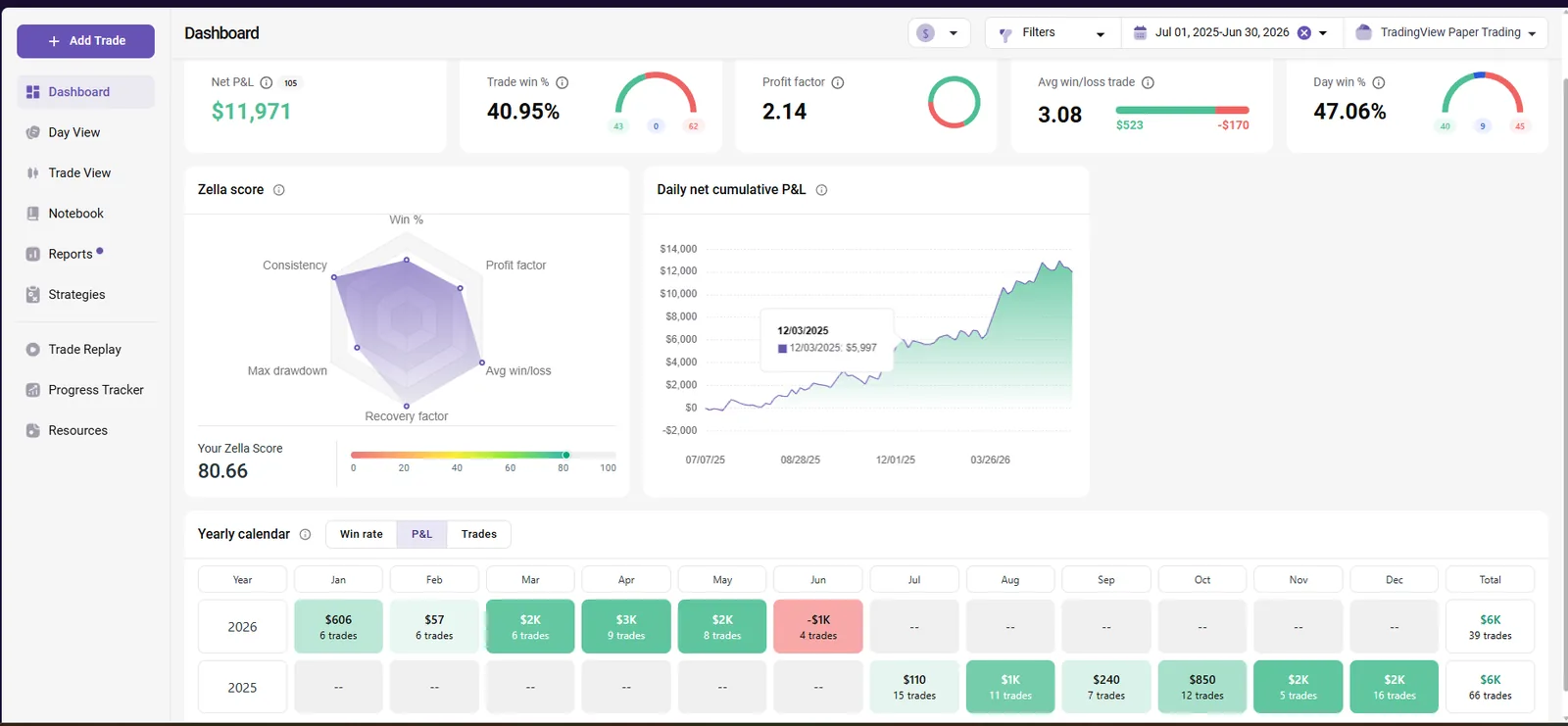
Task: Click the Zella score gradient bar marker
Action: (565, 455)
